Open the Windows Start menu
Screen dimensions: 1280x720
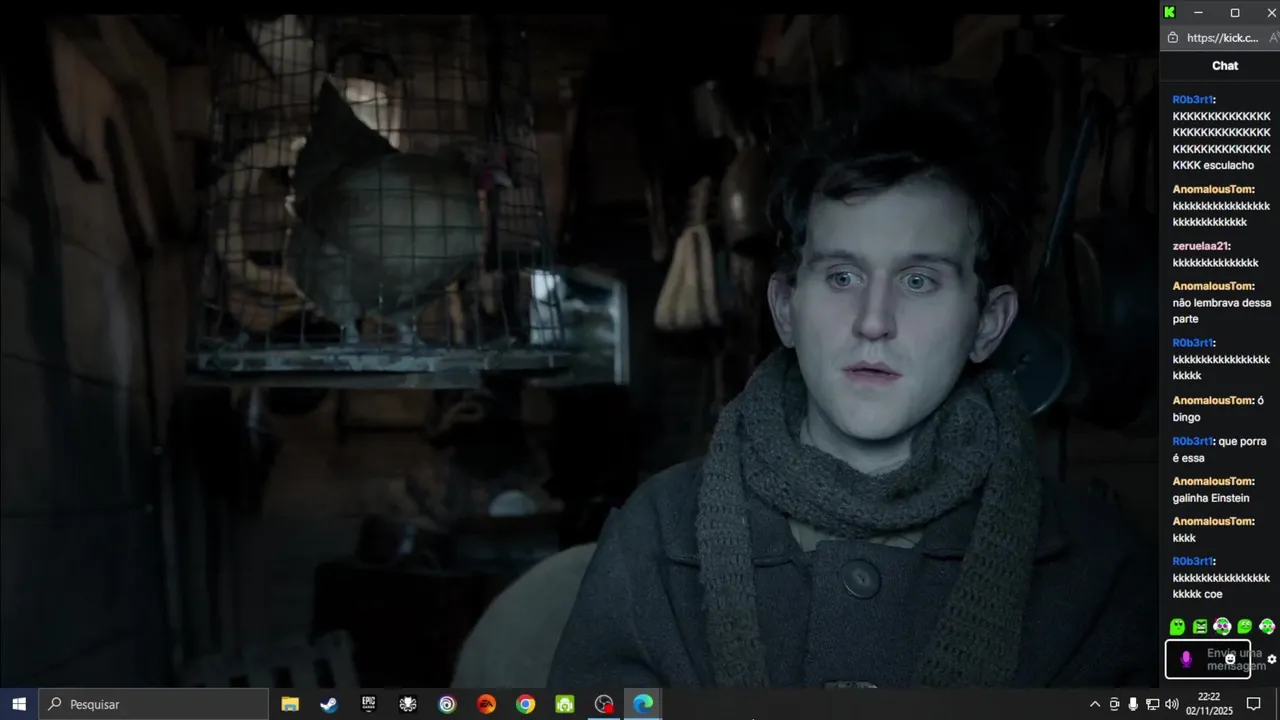coord(19,704)
